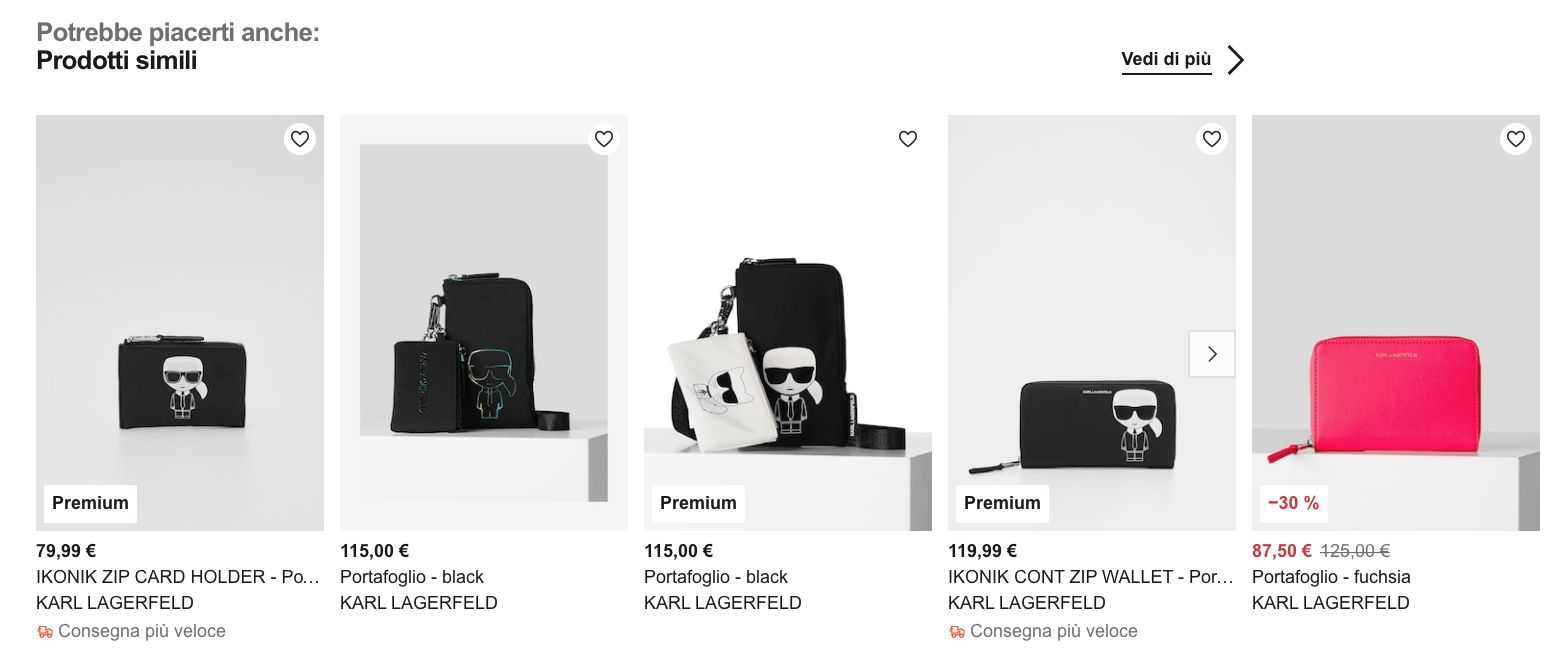Click delivery truck icon under card holder
The width and height of the screenshot is (1554, 658).
(x=44, y=631)
